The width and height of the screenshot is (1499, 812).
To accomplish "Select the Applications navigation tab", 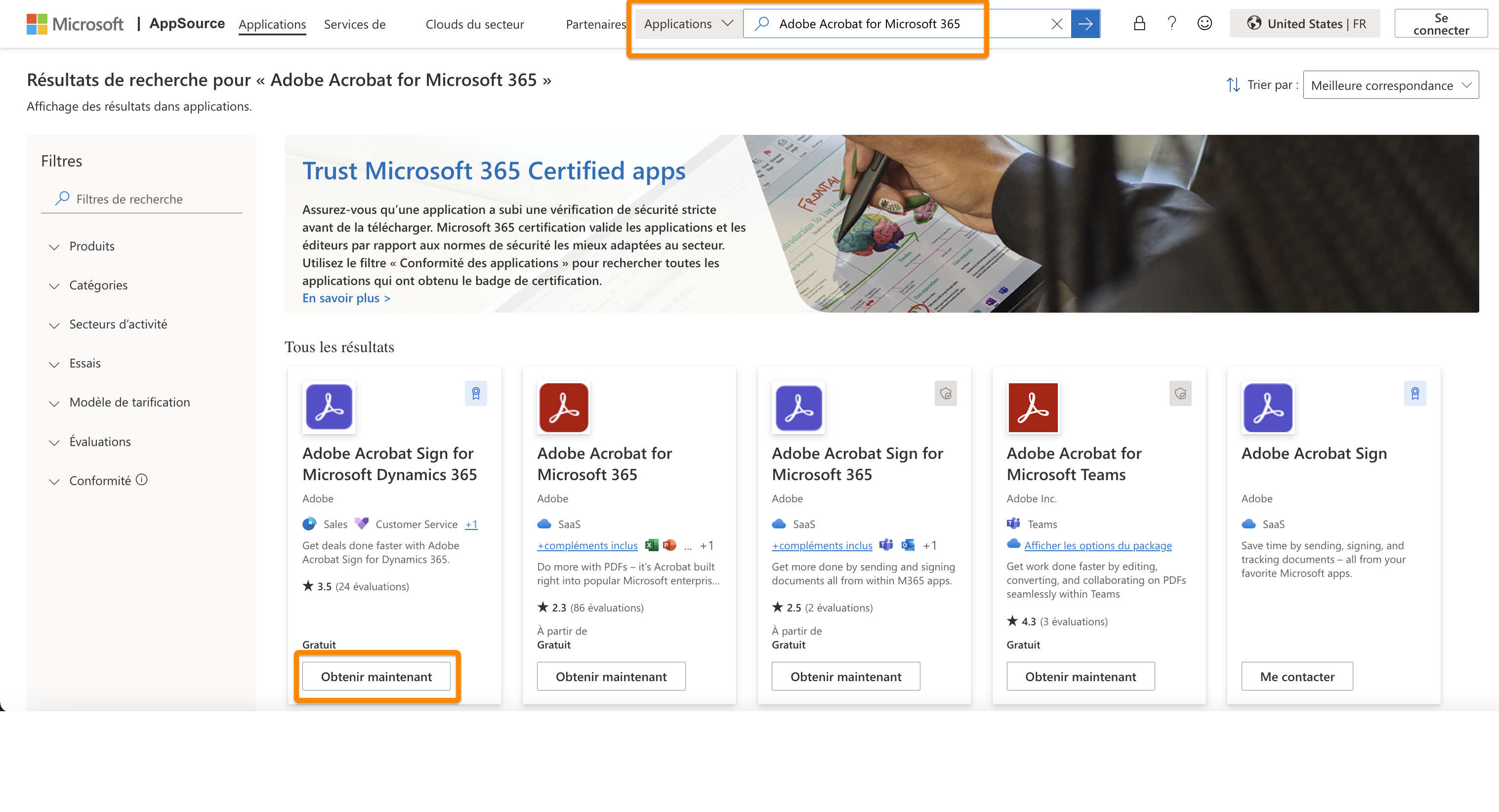I will [x=272, y=24].
